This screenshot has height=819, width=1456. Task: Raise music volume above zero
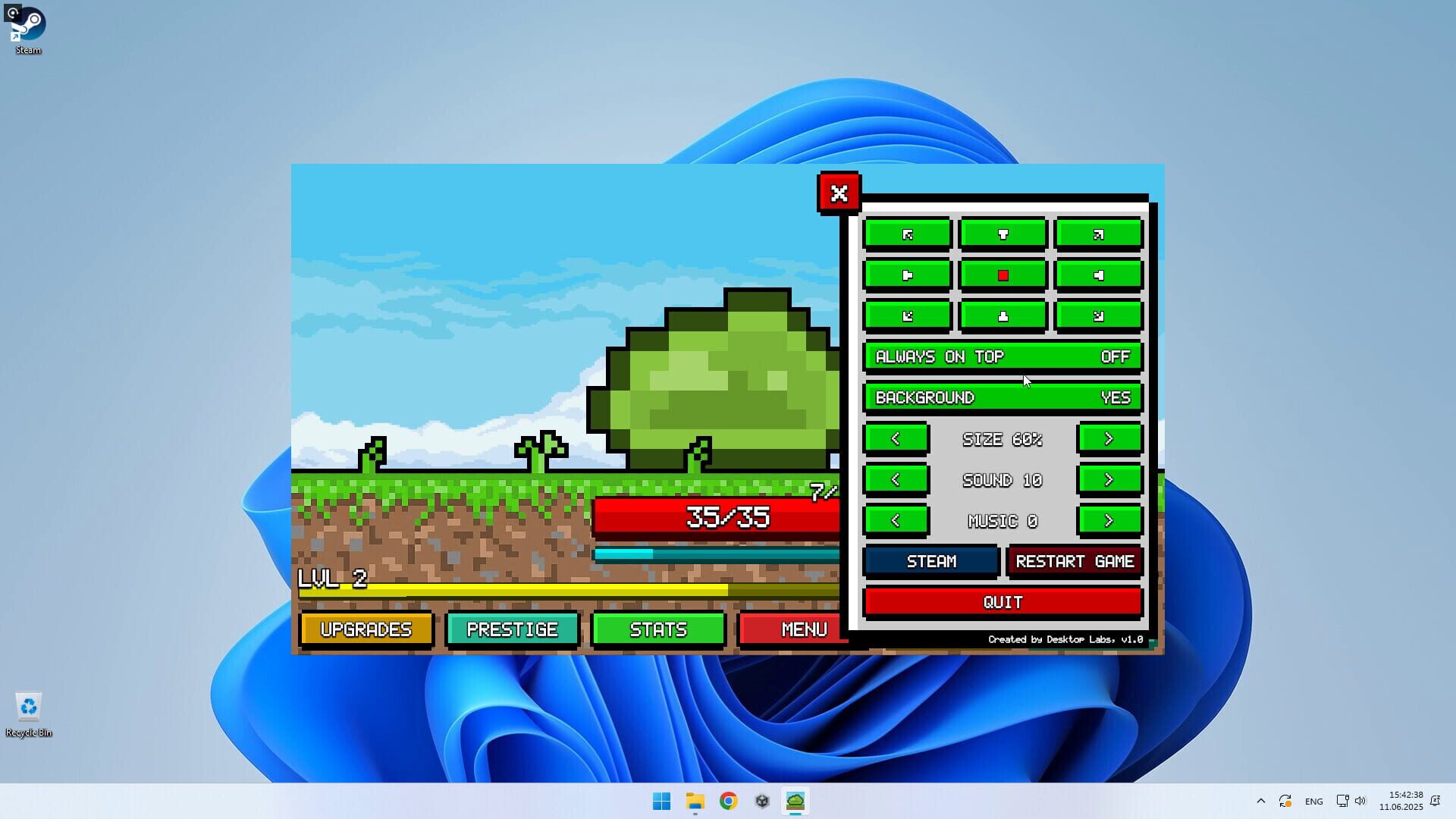pyautogui.click(x=1110, y=520)
